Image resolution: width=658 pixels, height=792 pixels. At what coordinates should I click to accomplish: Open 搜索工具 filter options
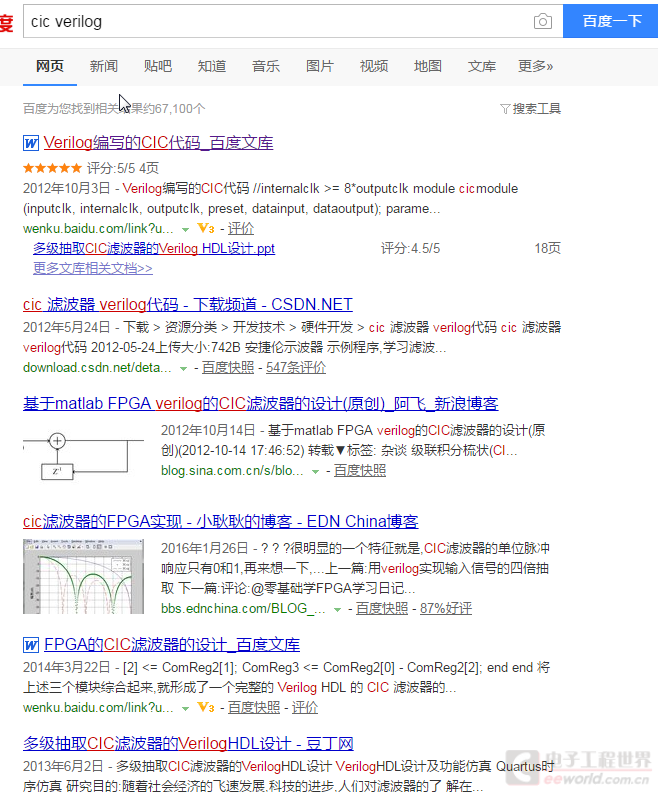(x=537, y=109)
